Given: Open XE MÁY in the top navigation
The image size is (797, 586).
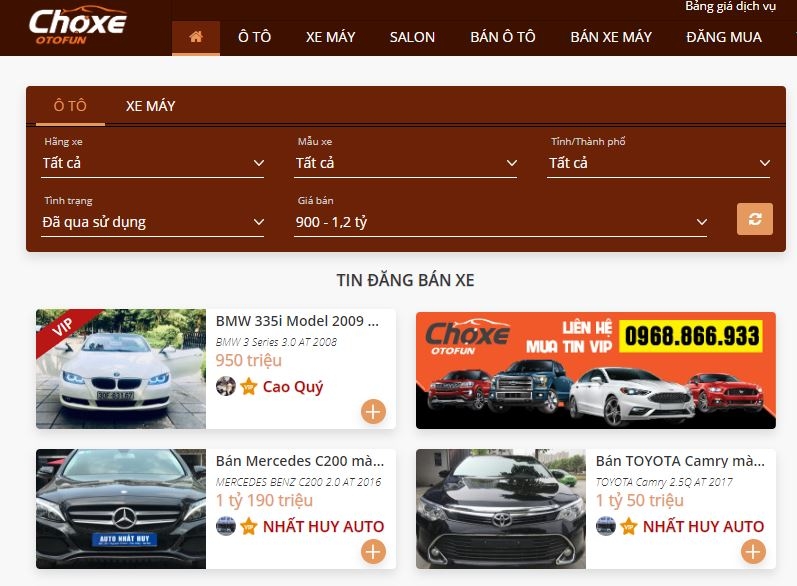Looking at the screenshot, I should coord(330,37).
